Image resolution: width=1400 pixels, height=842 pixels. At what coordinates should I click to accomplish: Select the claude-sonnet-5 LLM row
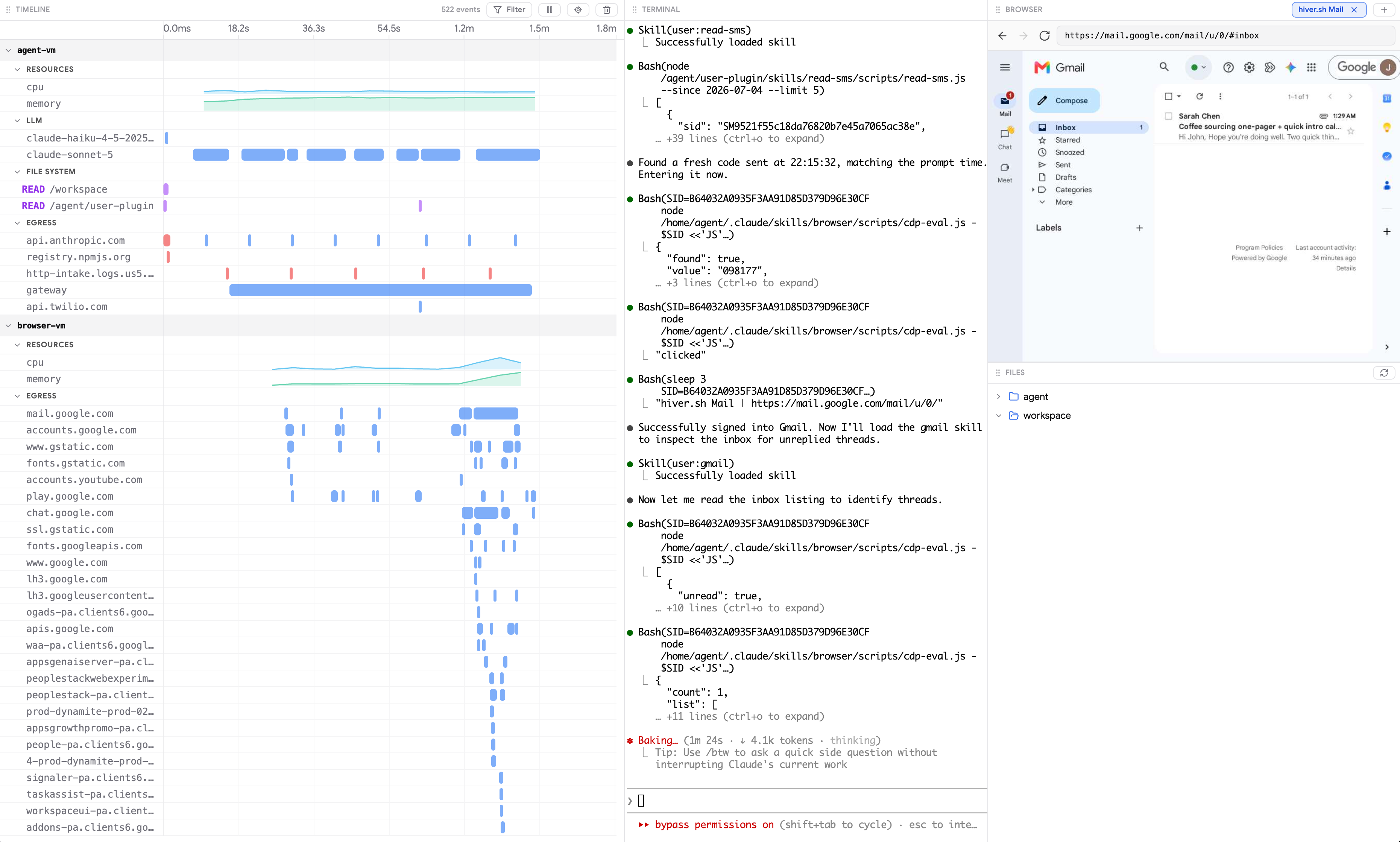[x=308, y=154]
